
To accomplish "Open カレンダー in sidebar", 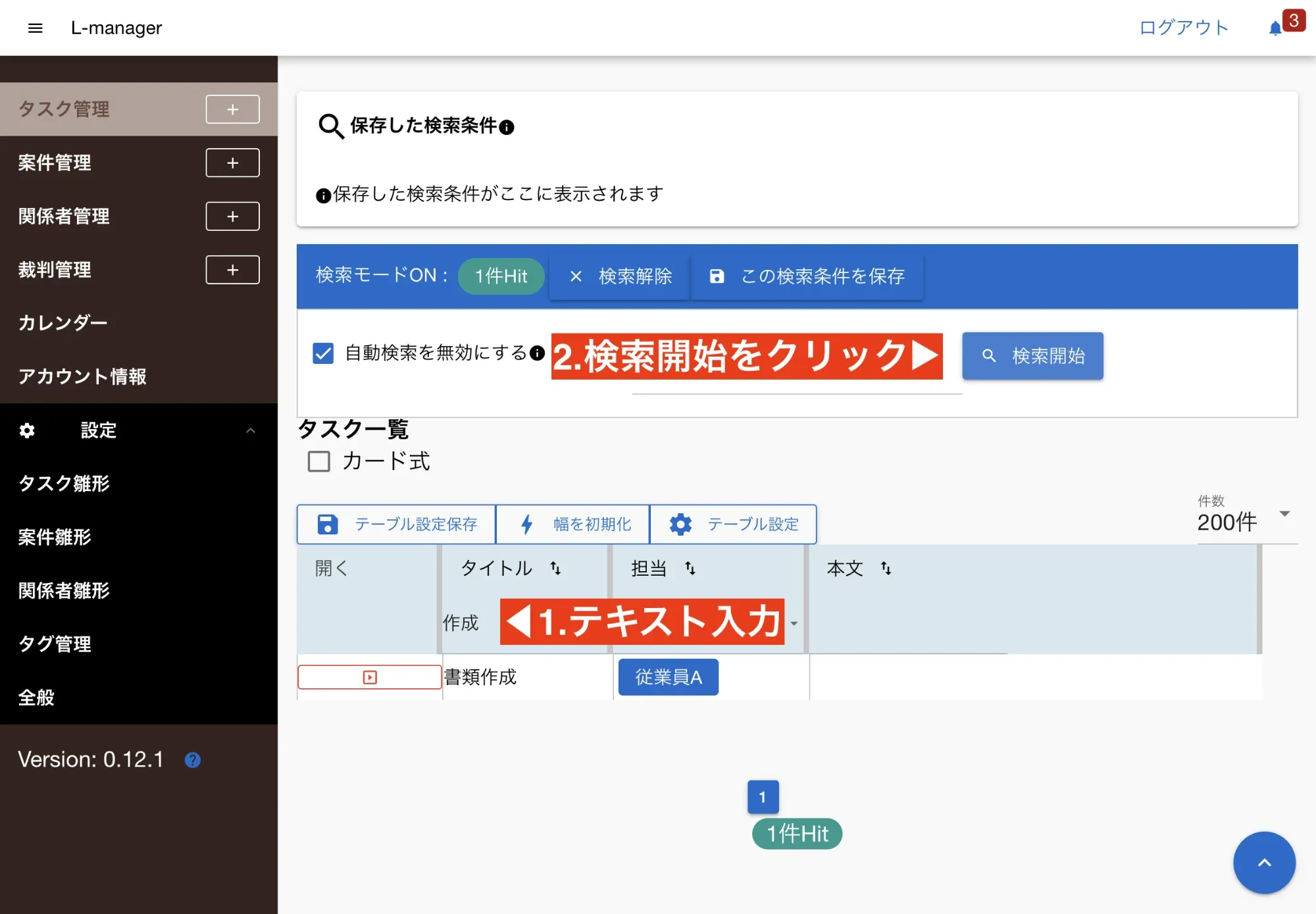I will coord(63,322).
